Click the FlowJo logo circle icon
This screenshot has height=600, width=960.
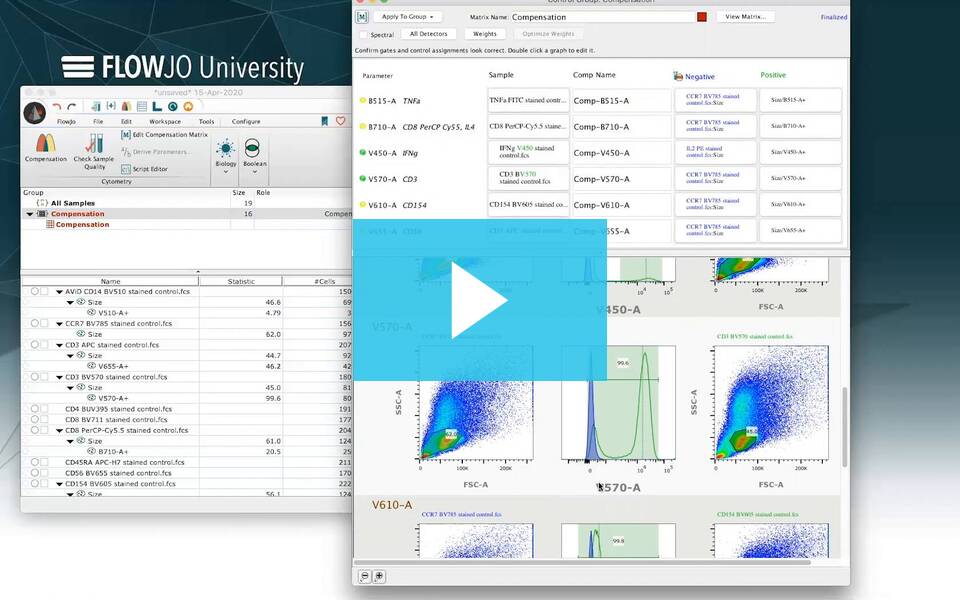click(x=34, y=113)
